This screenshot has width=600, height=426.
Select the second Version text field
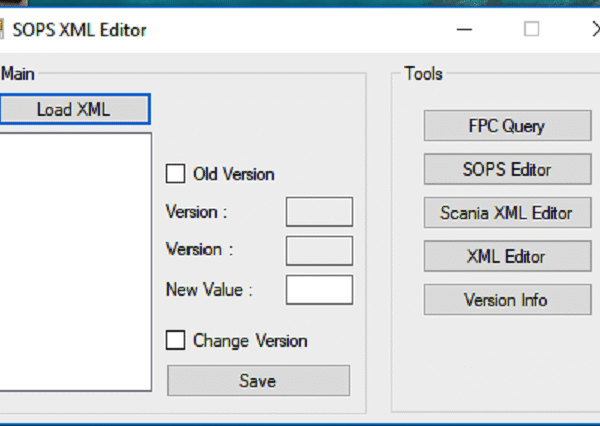pos(319,251)
